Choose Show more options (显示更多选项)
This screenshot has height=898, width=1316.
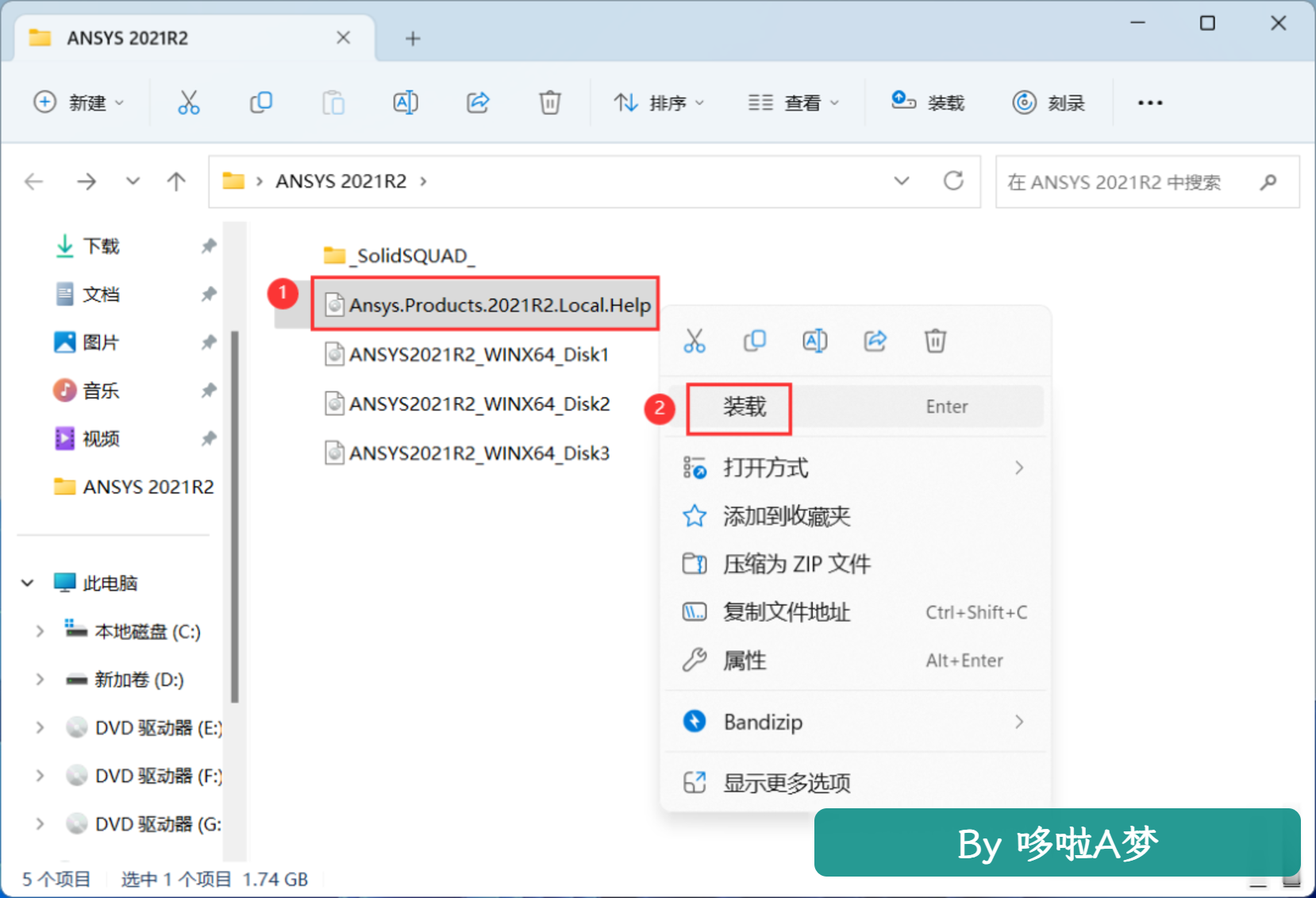point(856,783)
